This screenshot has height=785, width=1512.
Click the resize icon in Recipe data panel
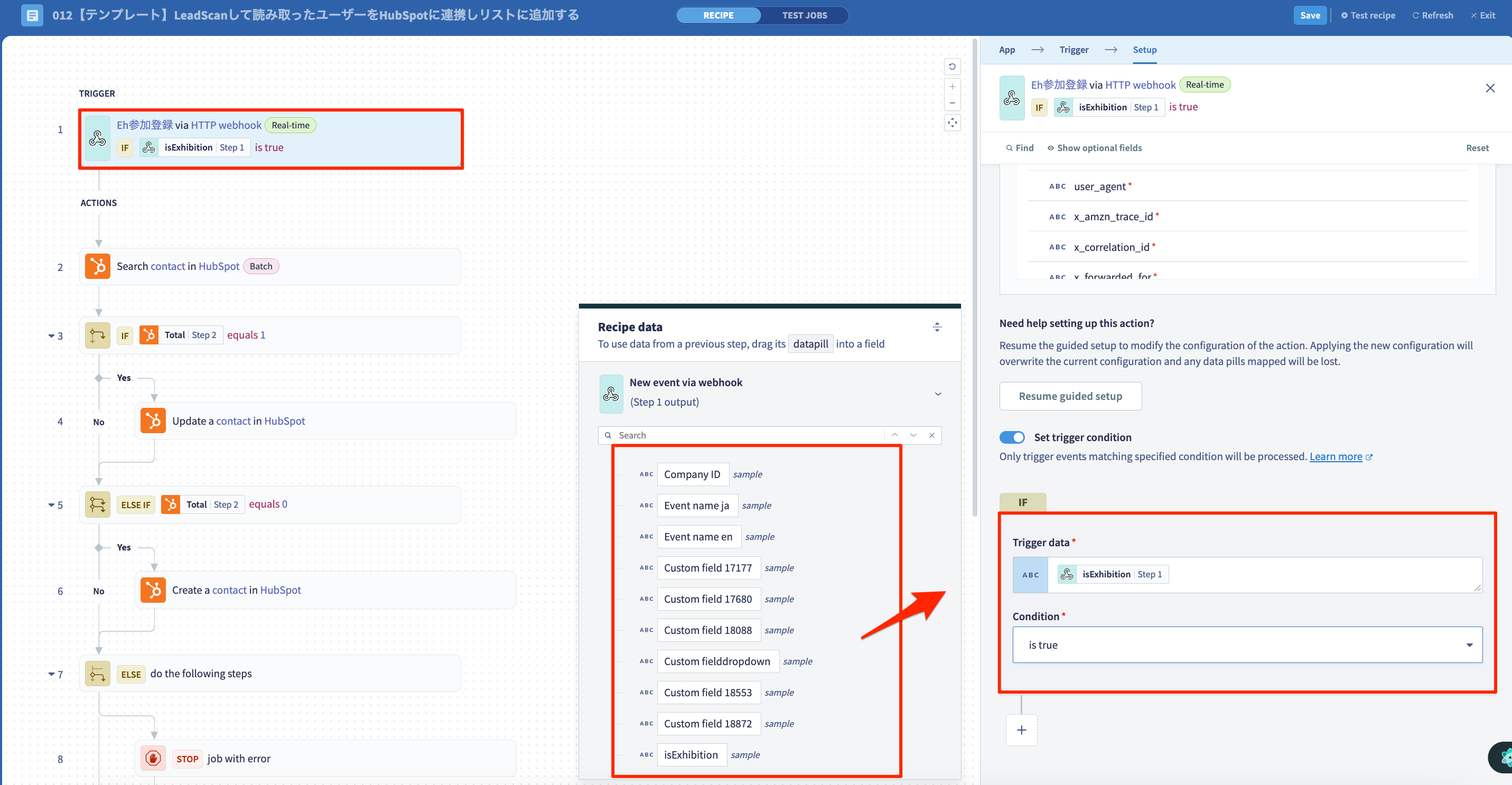937,327
